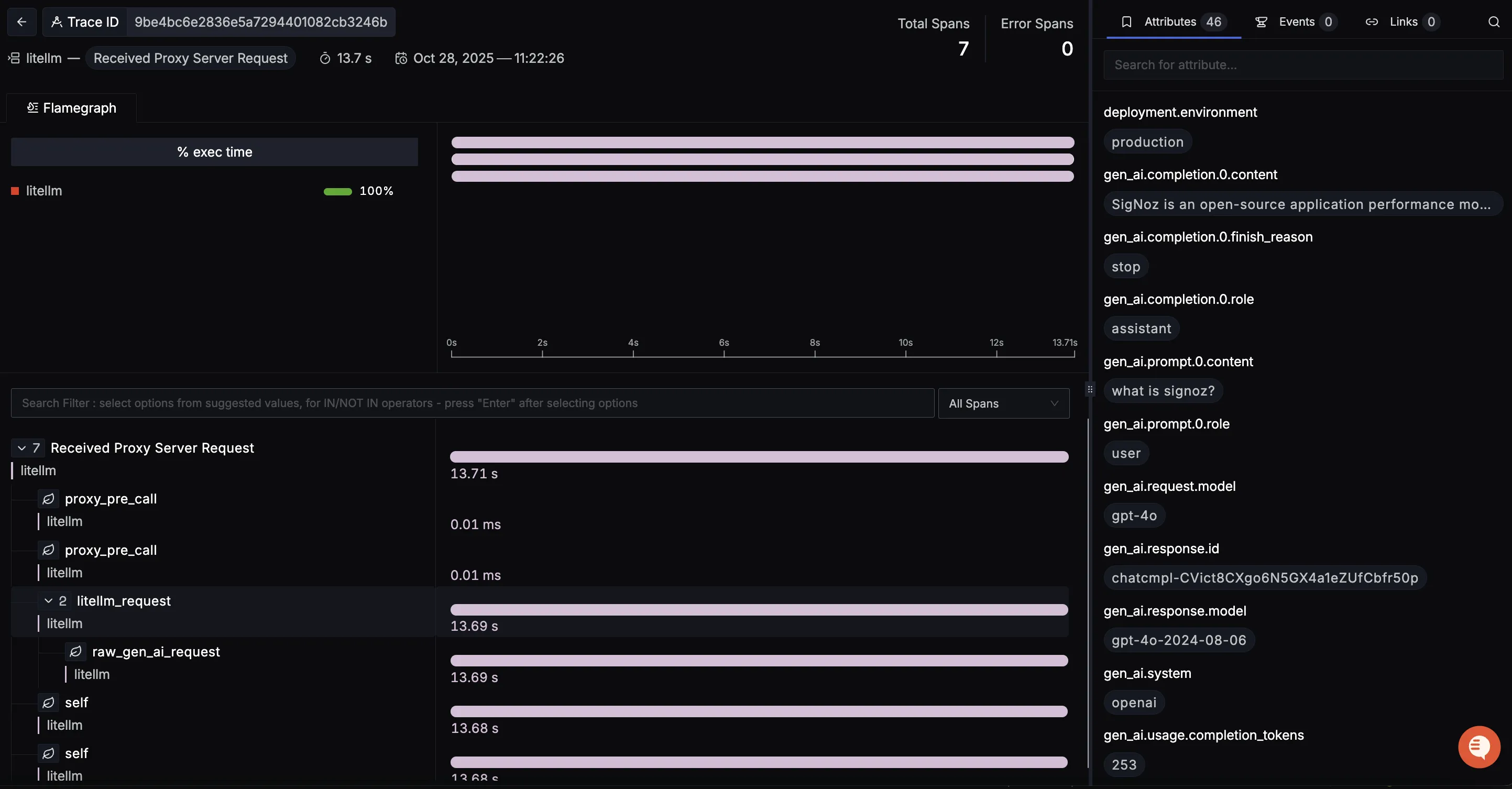Click the stopwatch icon beside the 13.7 s duration
The image size is (1512, 789).
point(326,58)
